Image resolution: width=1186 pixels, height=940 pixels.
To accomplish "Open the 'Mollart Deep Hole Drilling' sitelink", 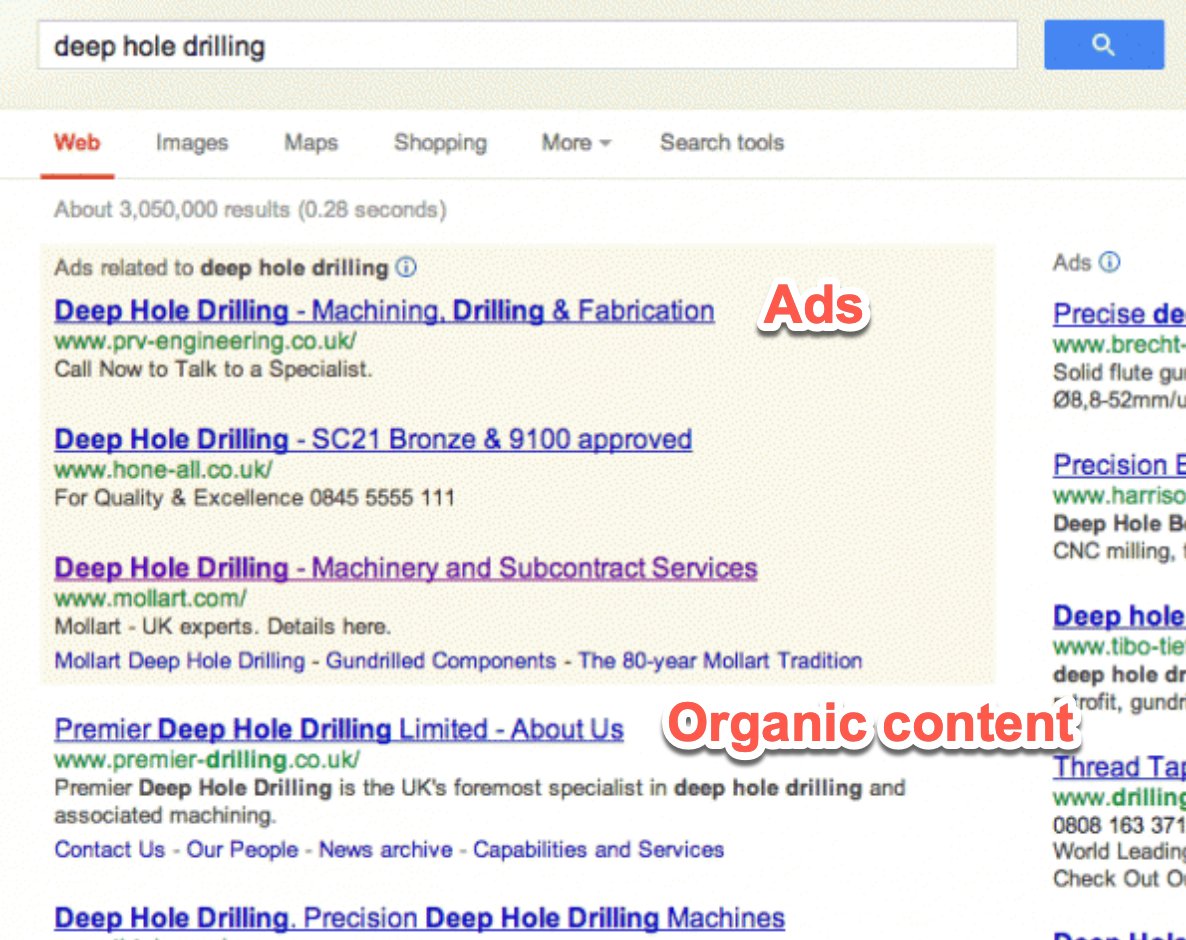I will 179,660.
